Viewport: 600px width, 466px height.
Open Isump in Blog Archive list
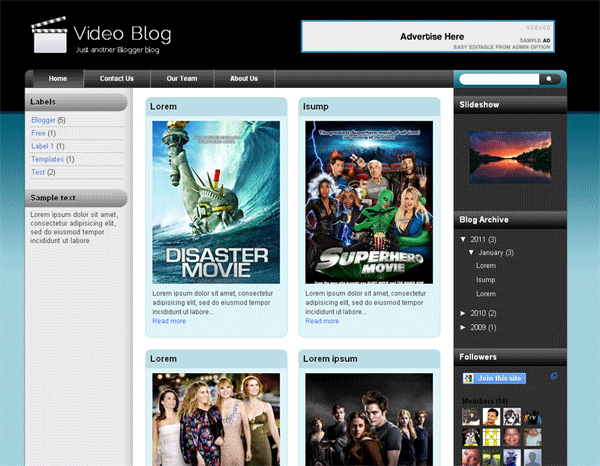(486, 280)
